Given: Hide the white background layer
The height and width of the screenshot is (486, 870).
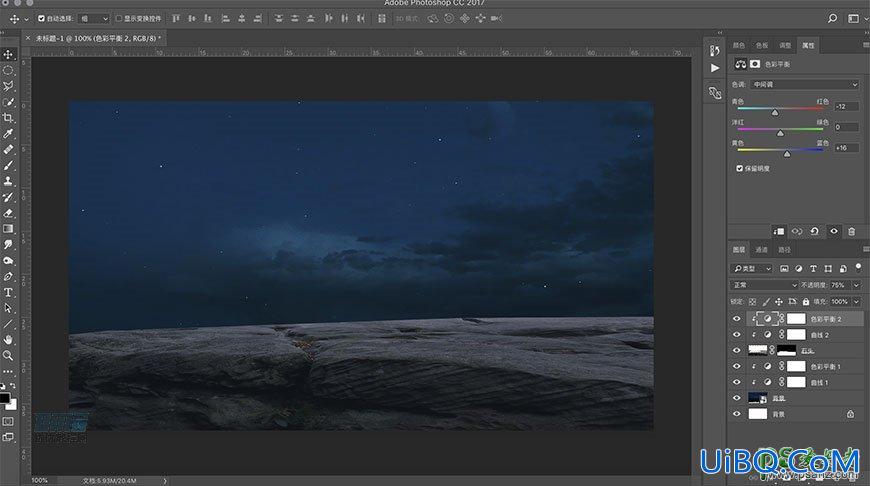Looking at the screenshot, I should click(x=737, y=414).
